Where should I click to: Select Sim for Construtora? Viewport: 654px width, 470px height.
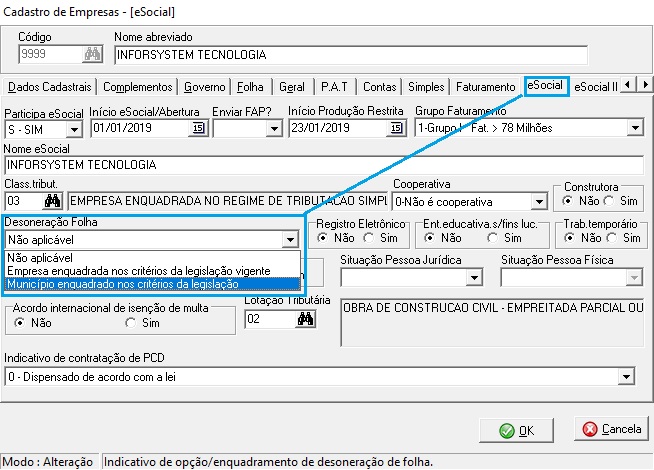pyautogui.click(x=612, y=201)
